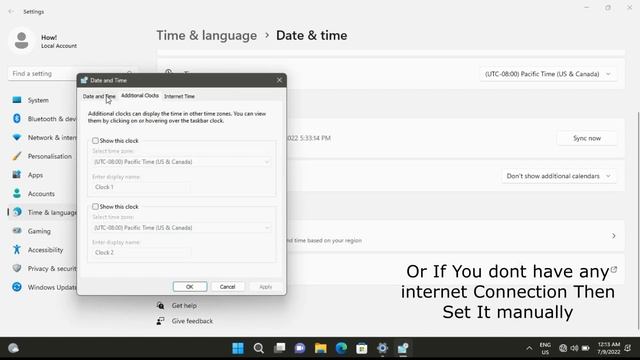Click the Get help icon
Viewport: 640px width, 360px height.
point(160,305)
